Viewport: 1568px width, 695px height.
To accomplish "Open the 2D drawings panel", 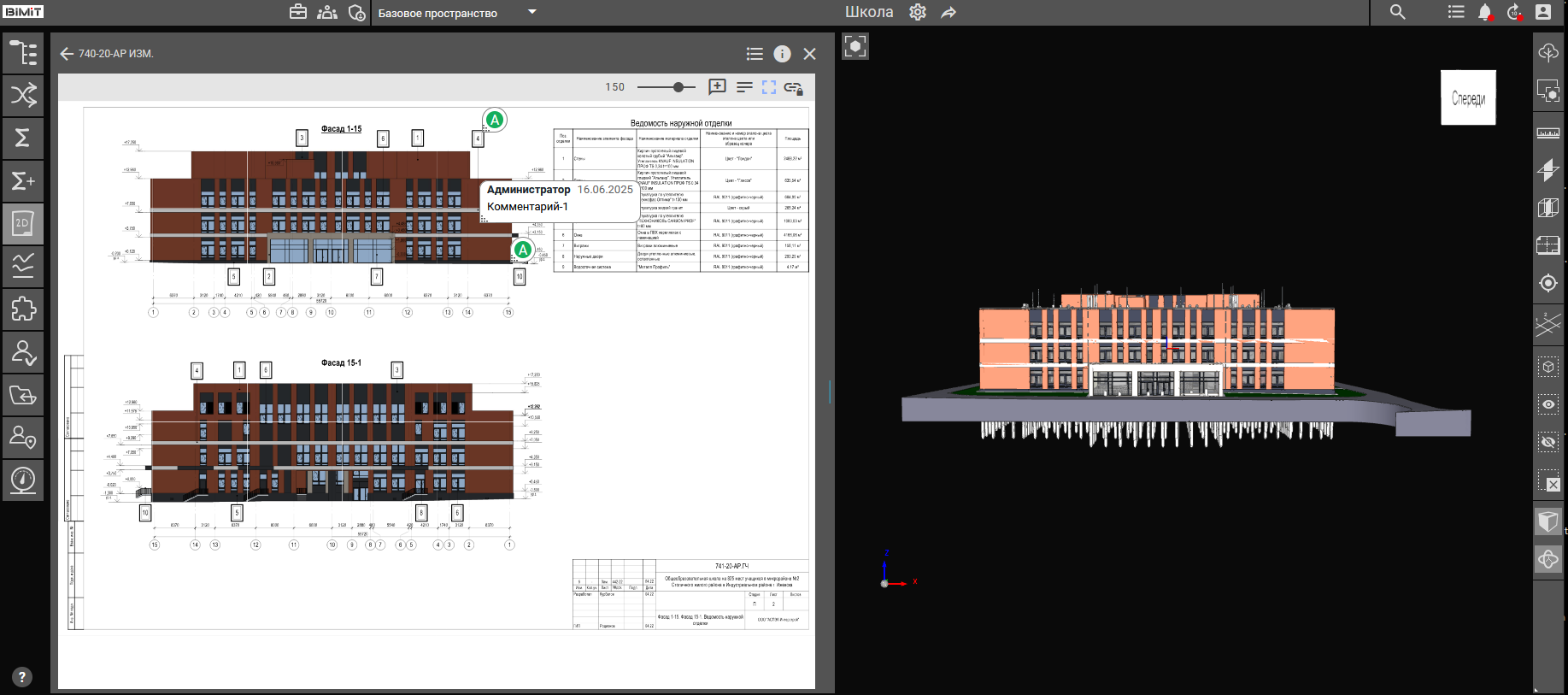I will [23, 224].
